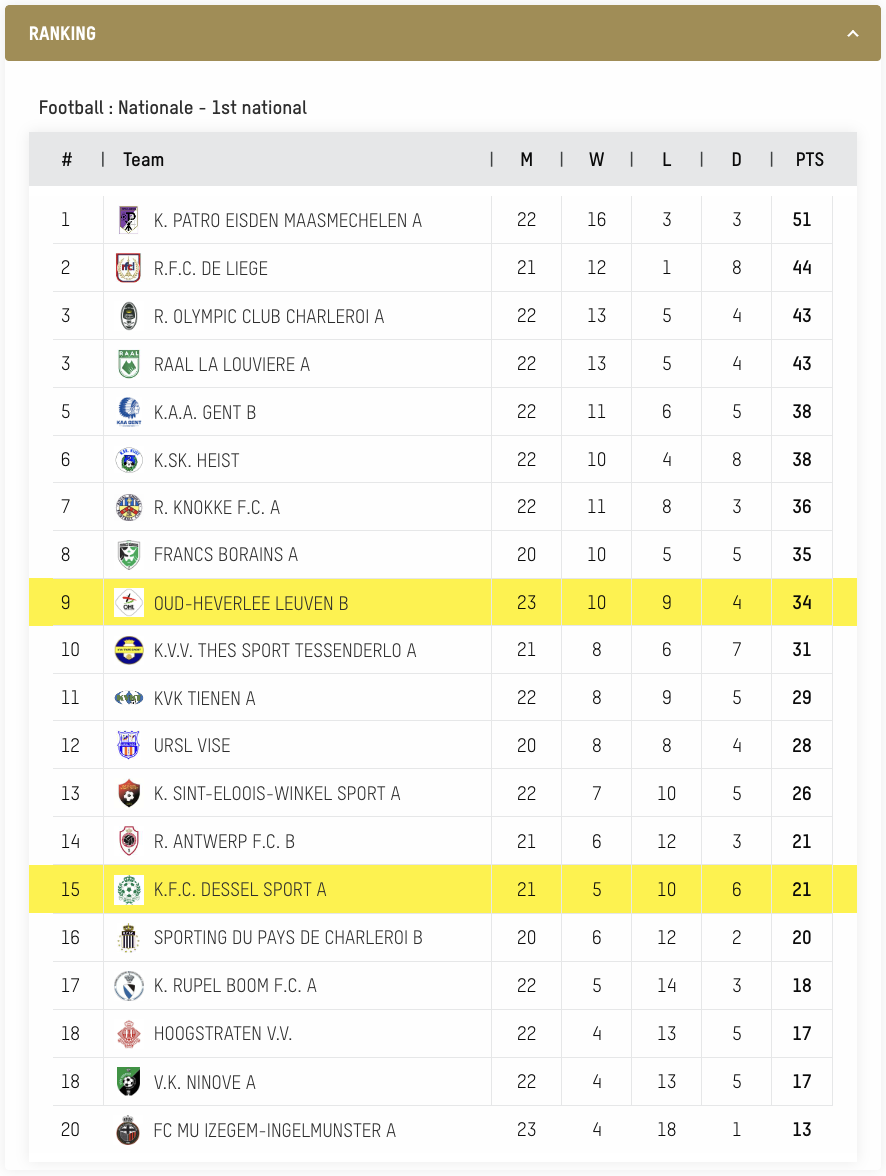Click the R. Antwerp F.C. B crest

pos(129,841)
